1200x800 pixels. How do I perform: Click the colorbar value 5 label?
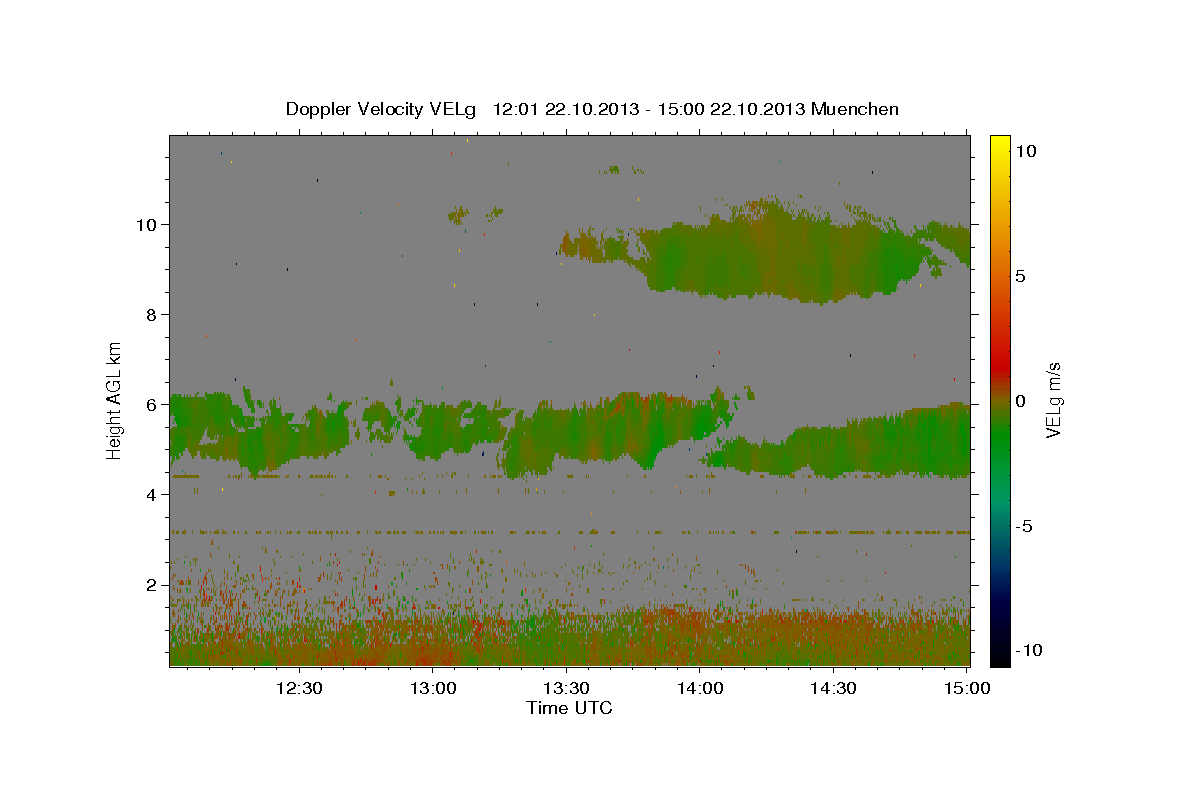pos(1021,275)
